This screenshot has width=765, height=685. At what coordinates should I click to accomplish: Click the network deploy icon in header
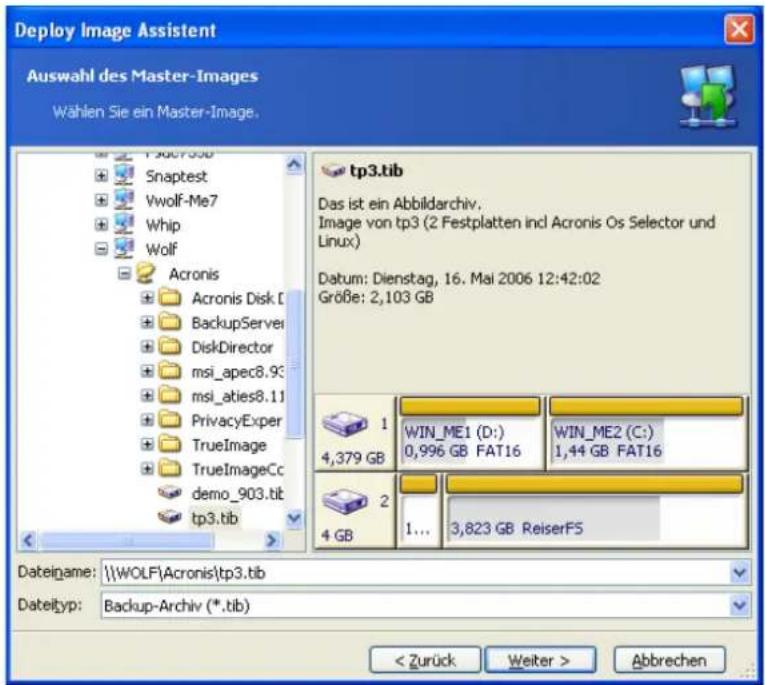(x=708, y=97)
